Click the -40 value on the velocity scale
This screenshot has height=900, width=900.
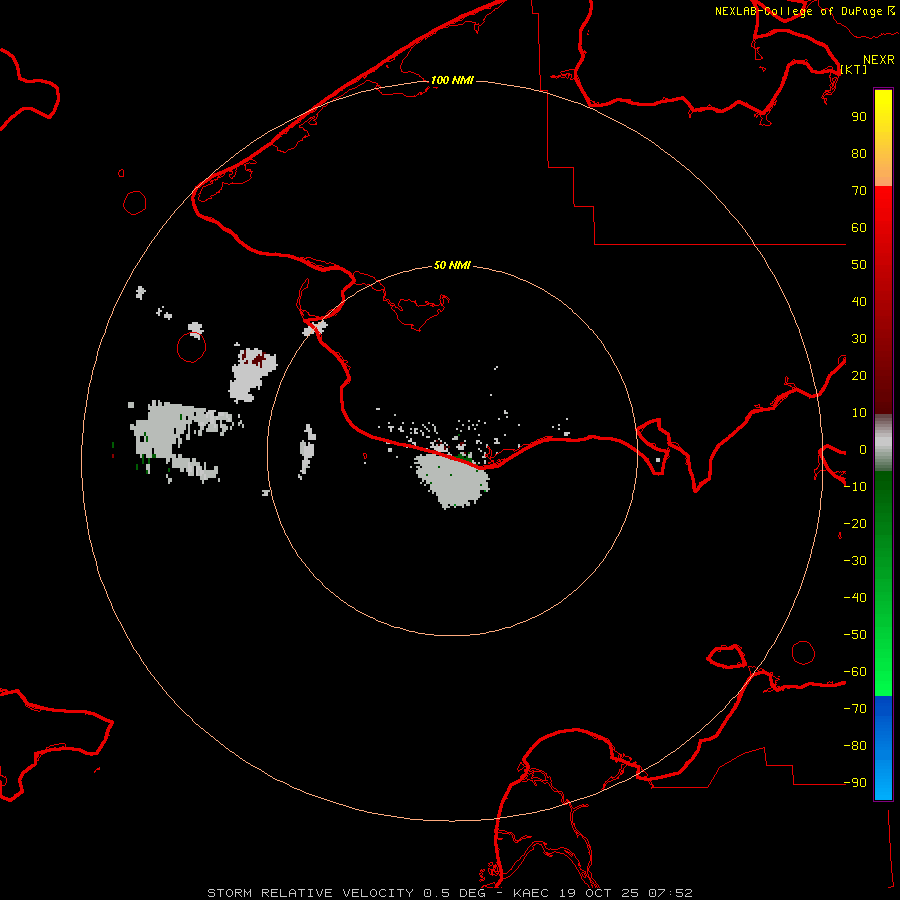click(x=855, y=598)
